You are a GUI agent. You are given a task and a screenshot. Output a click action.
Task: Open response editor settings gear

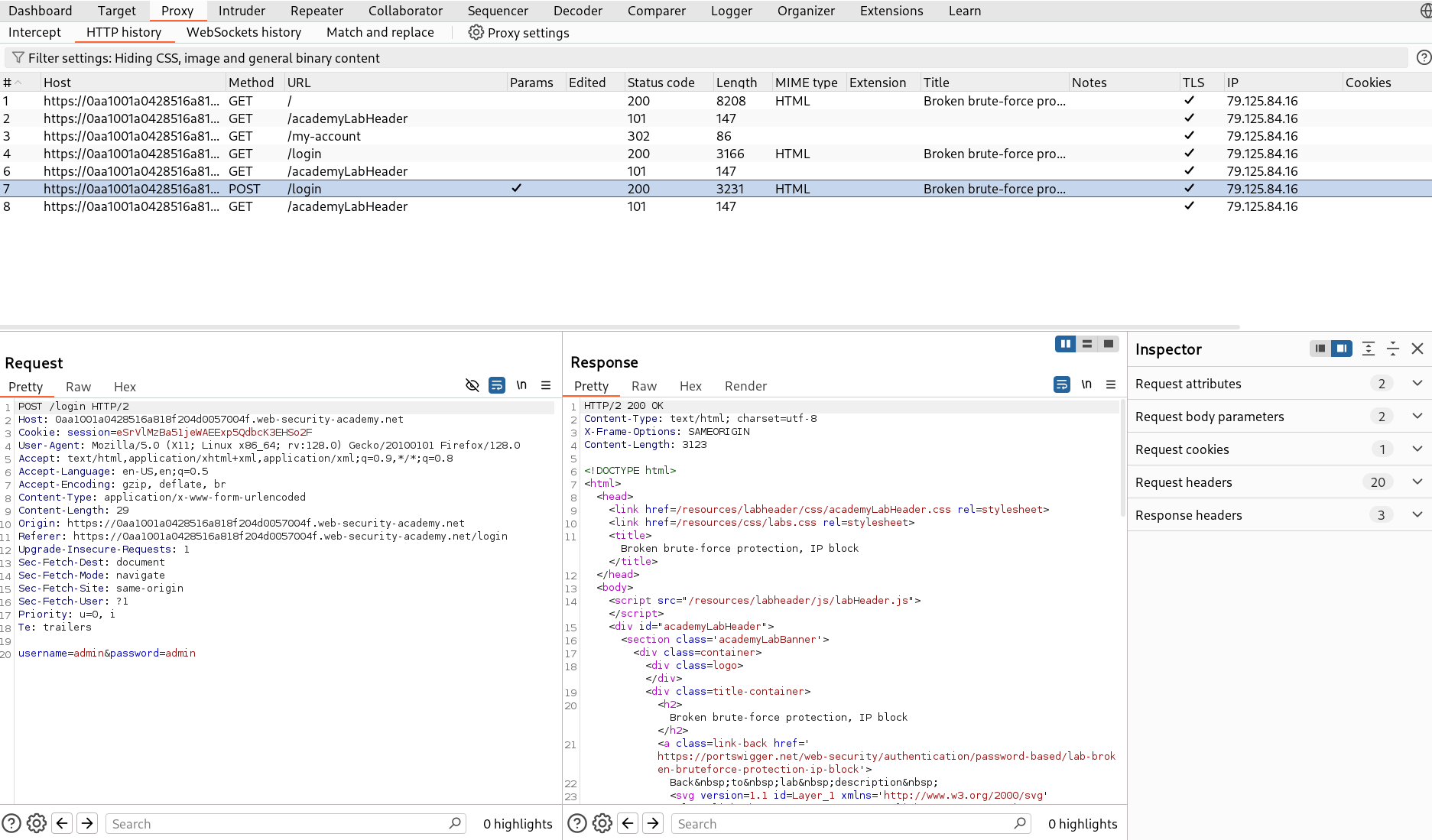pyautogui.click(x=602, y=823)
